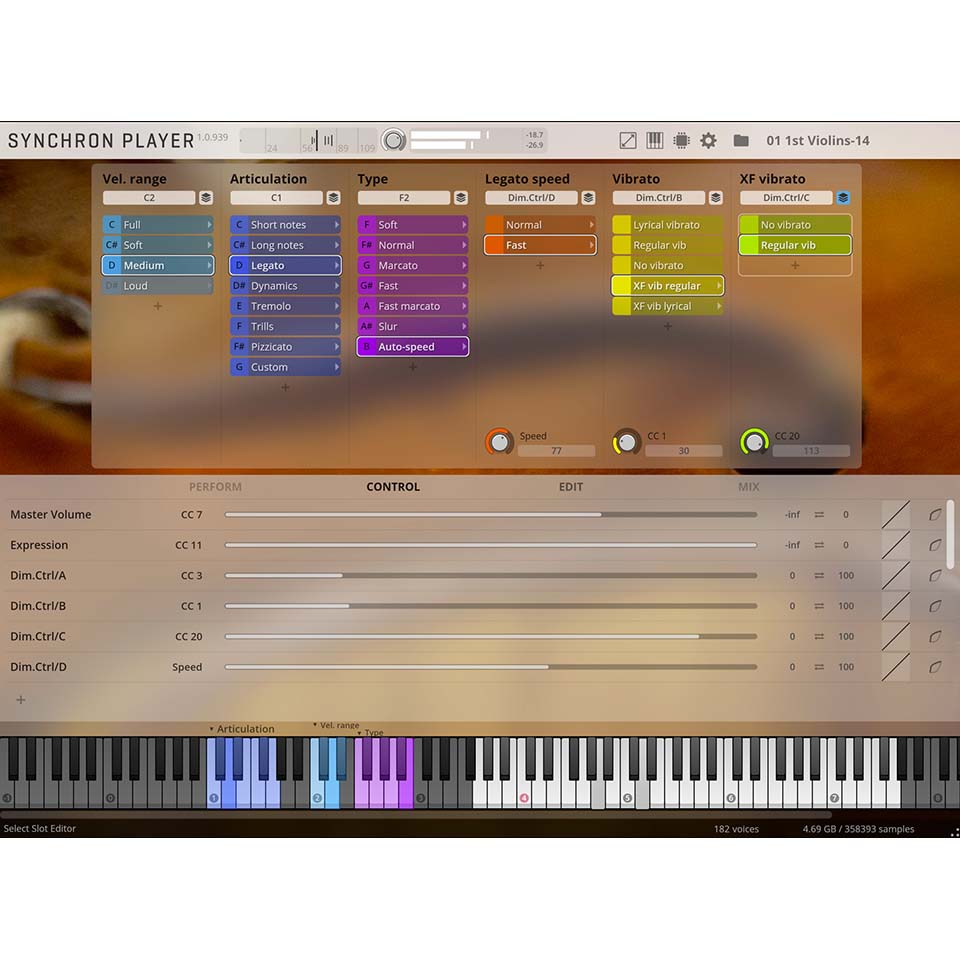Enable No vibrato in XF vibrato column
Image resolution: width=960 pixels, height=960 pixels.
pyautogui.click(x=794, y=224)
